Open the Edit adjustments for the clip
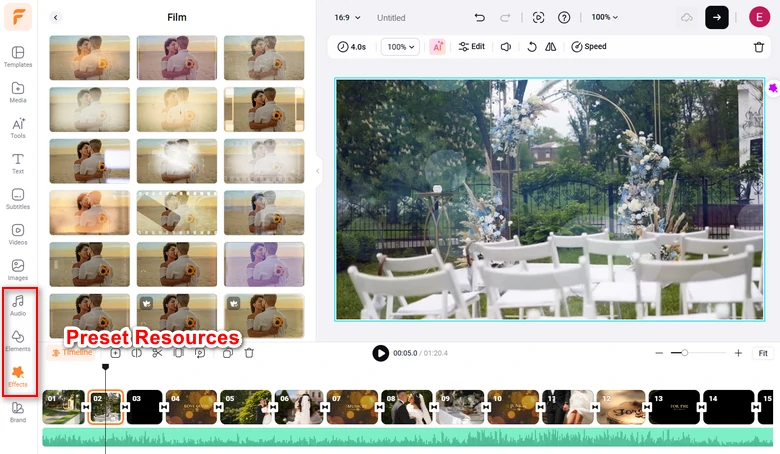The width and height of the screenshot is (780, 454). (x=472, y=46)
